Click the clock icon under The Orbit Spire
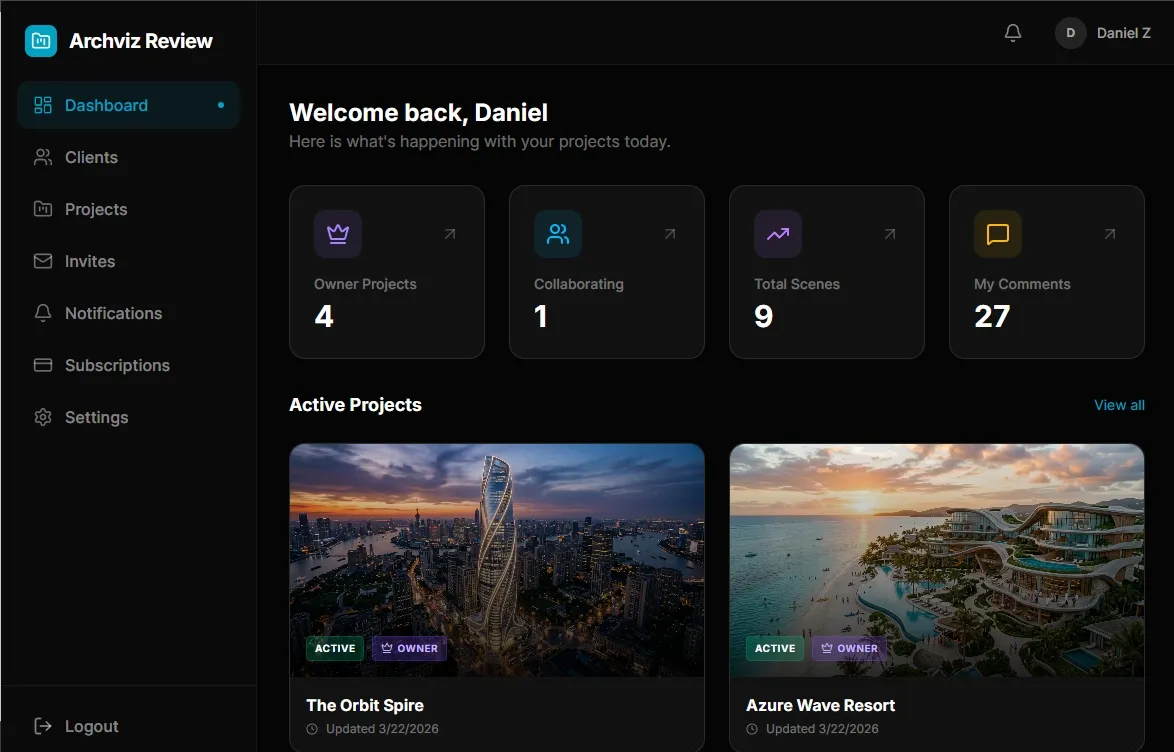The height and width of the screenshot is (752, 1174). click(x=311, y=729)
